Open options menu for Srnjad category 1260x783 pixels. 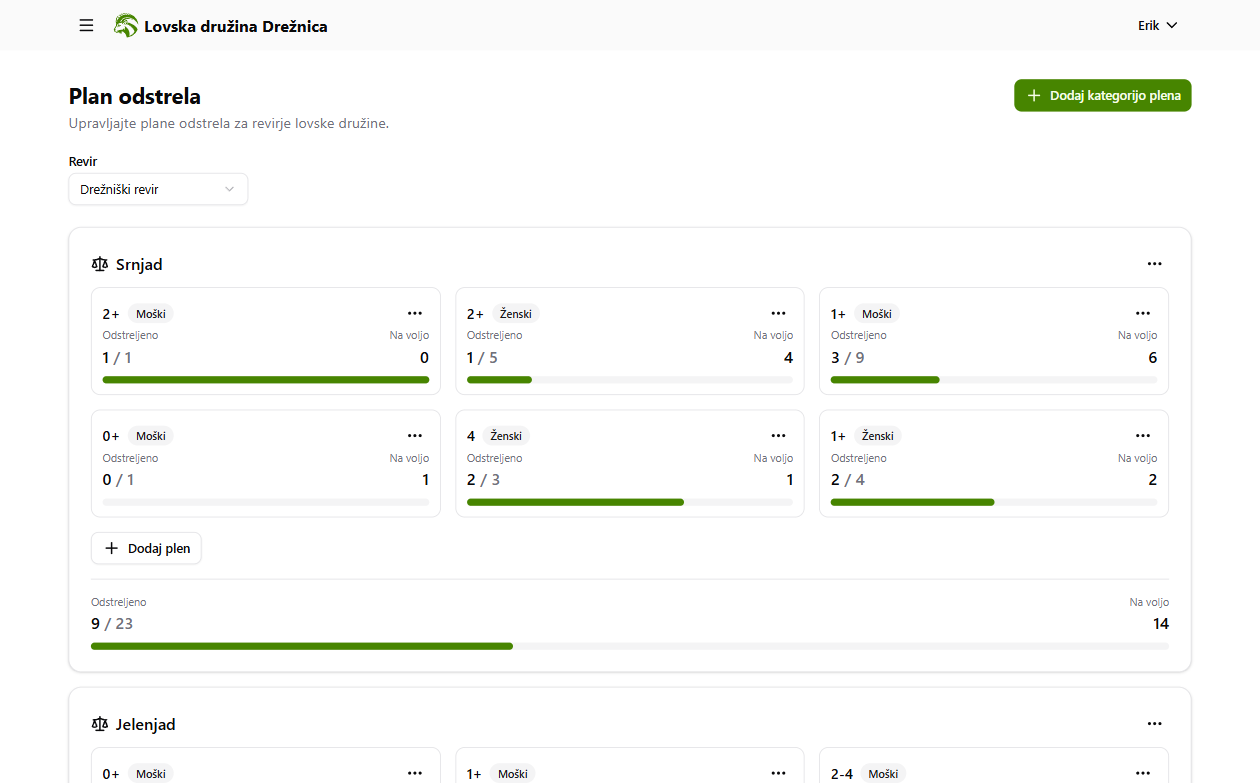(1154, 264)
